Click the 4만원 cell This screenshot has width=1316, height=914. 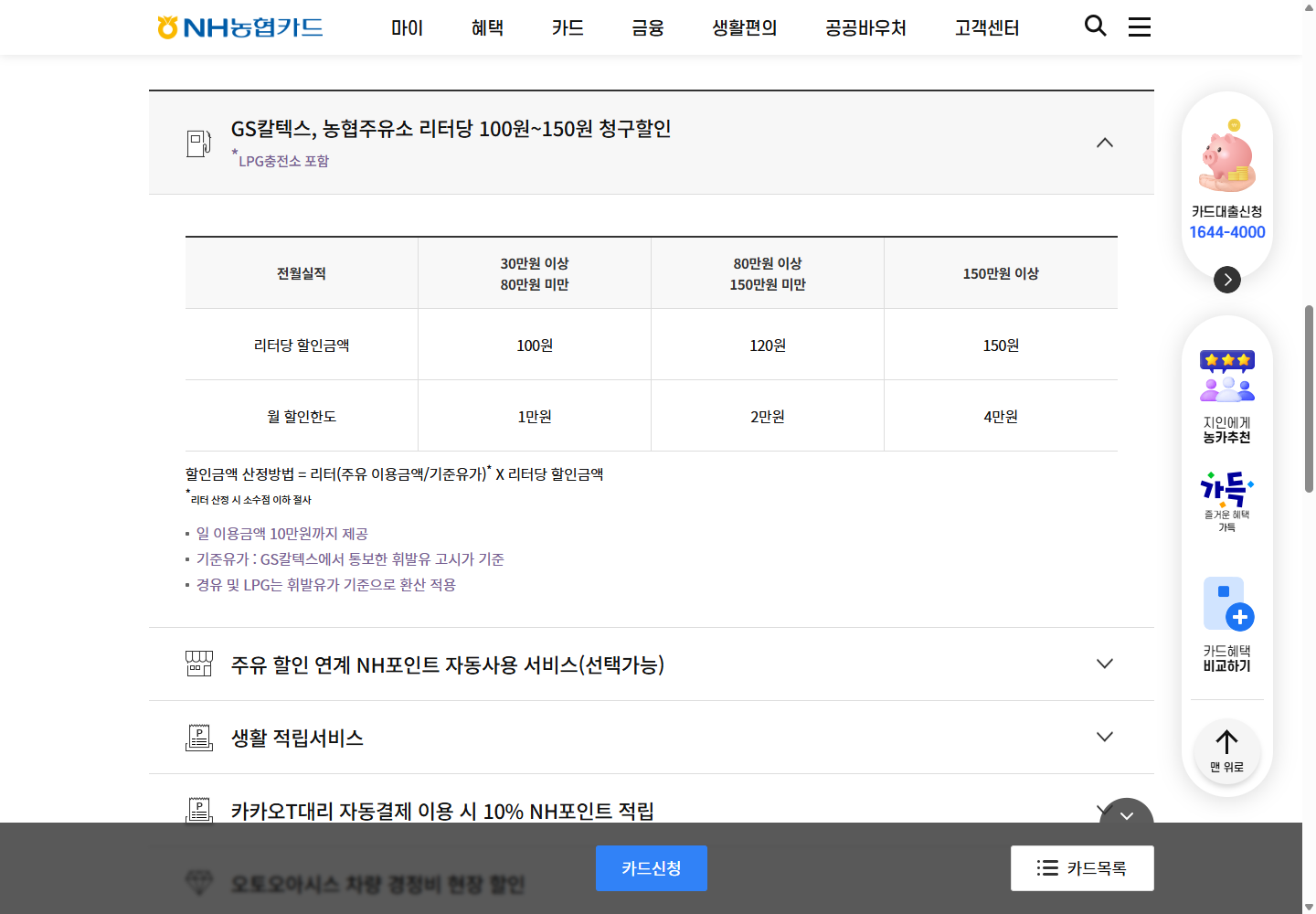point(1001,416)
